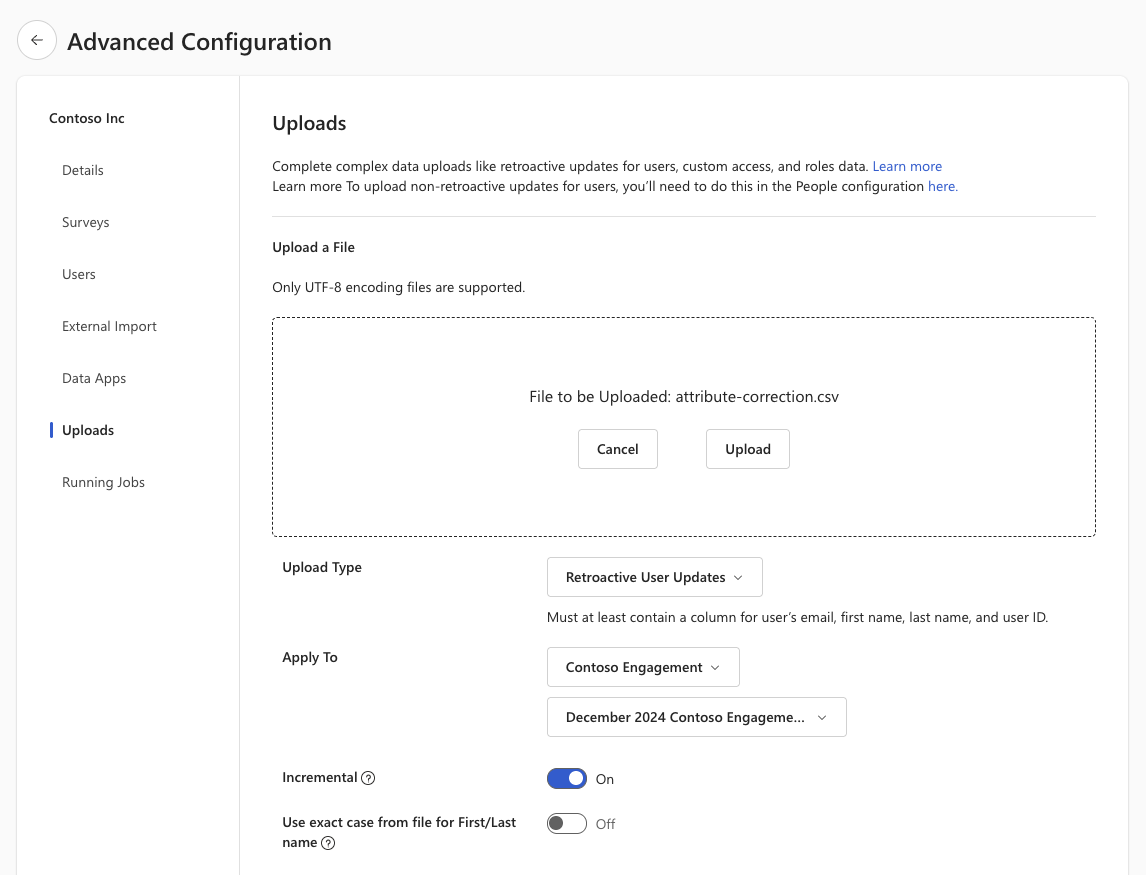
Task: Navigate to Surveys in sidebar
Action: coord(86,222)
